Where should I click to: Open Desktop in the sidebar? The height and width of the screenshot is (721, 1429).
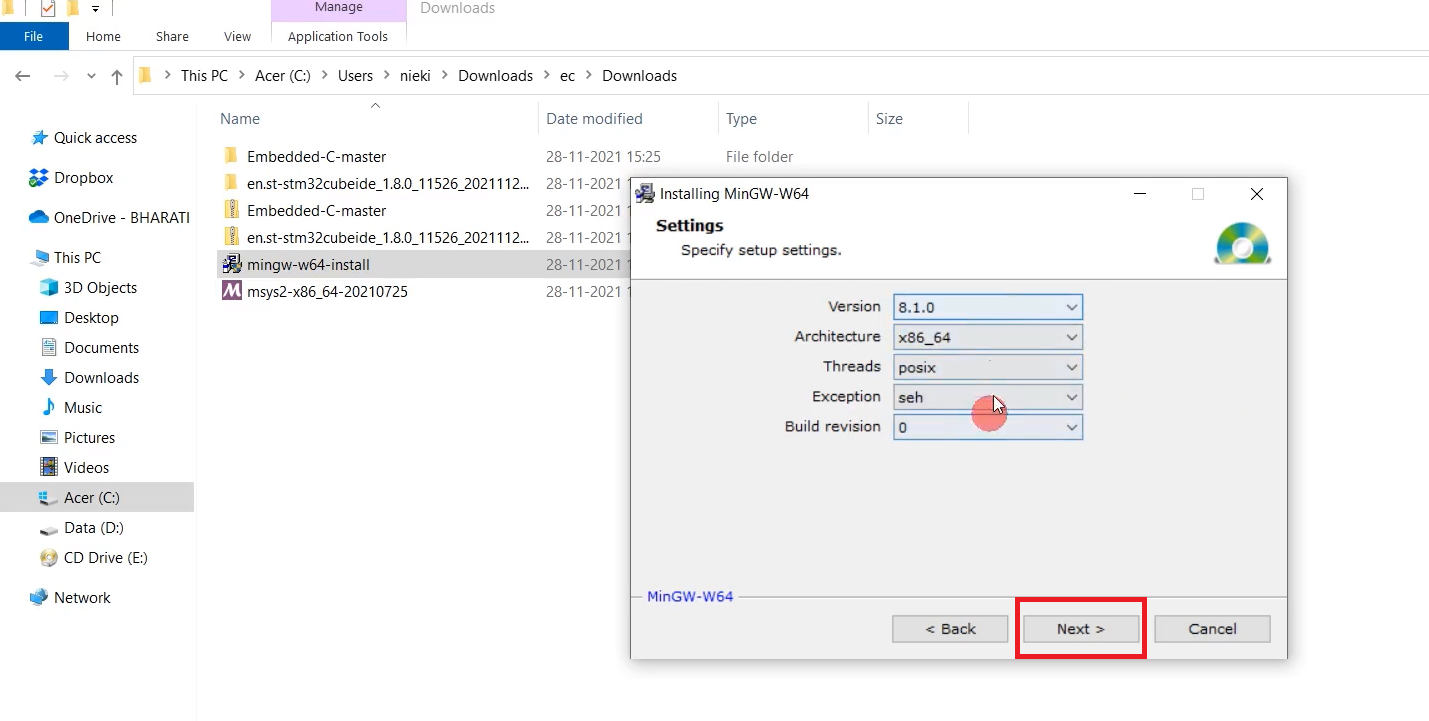click(x=91, y=318)
